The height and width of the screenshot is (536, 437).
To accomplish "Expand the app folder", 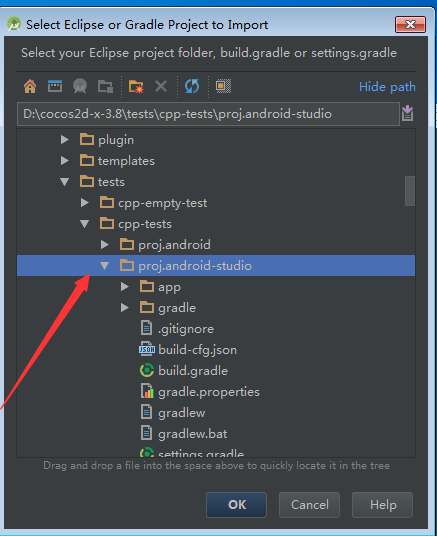I will point(125,286).
